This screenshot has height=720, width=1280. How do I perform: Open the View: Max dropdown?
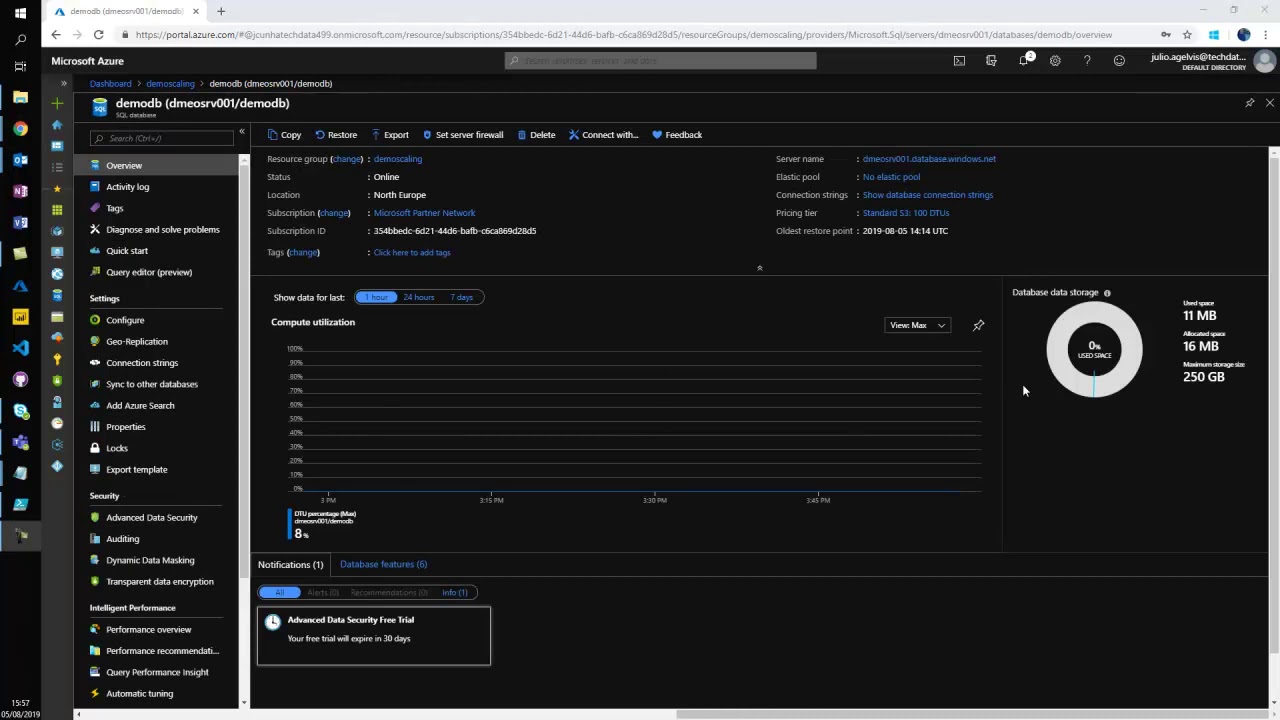[917, 325]
